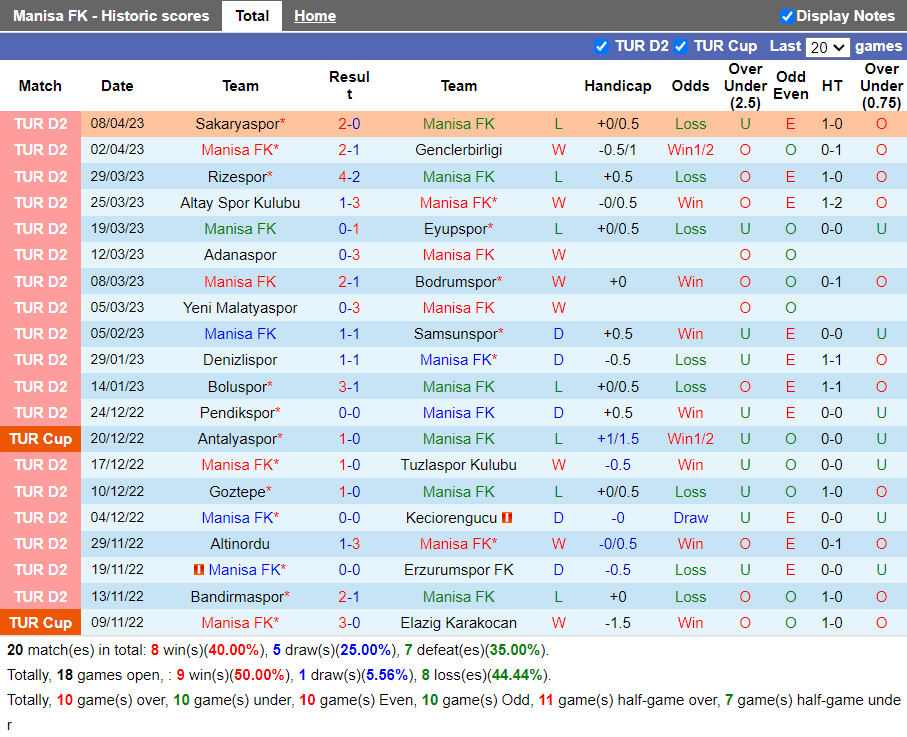Select the Altay Spor Kulubu team link
The height and width of the screenshot is (737, 907).
click(x=240, y=203)
